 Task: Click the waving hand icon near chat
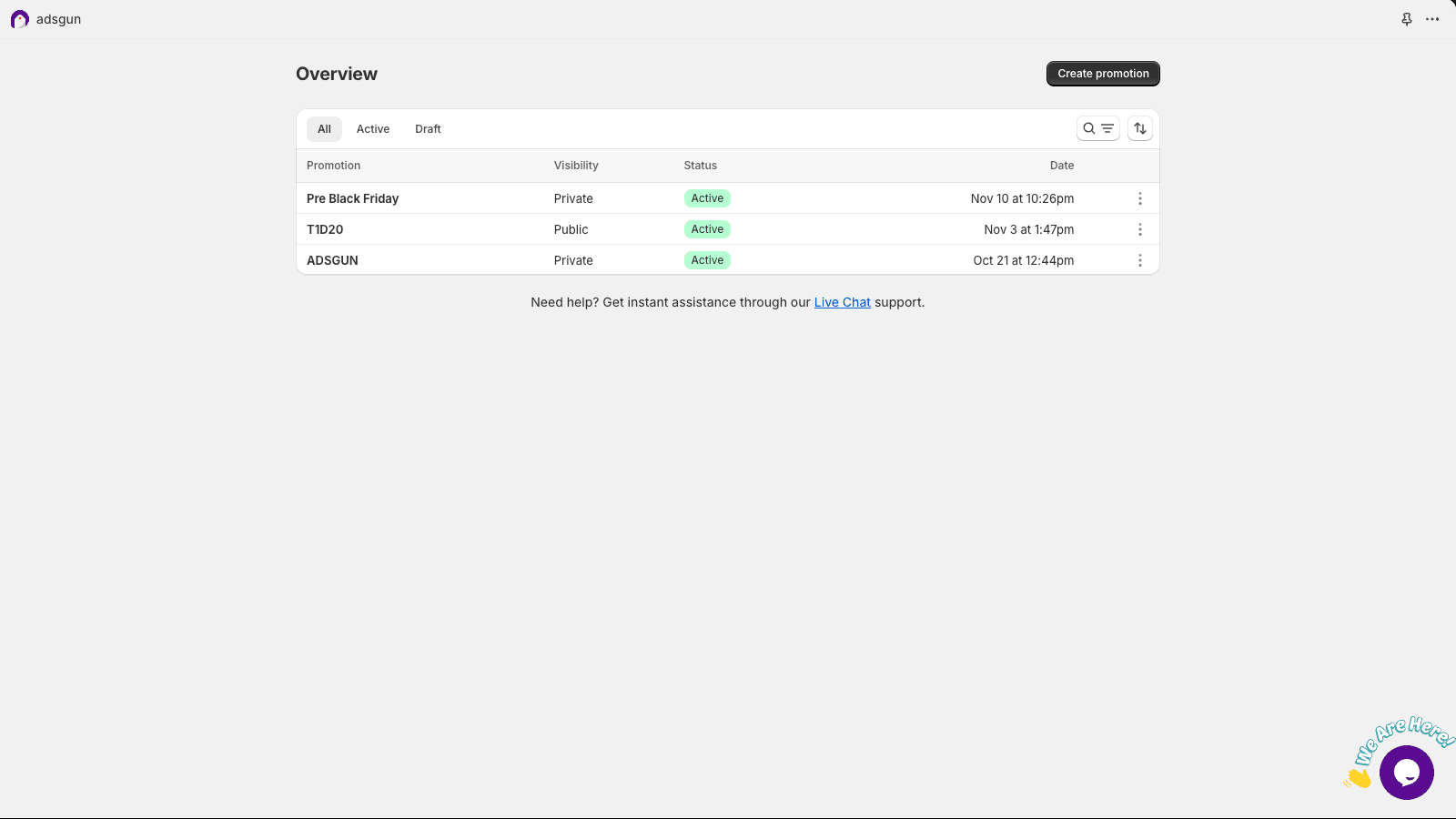[1358, 777]
